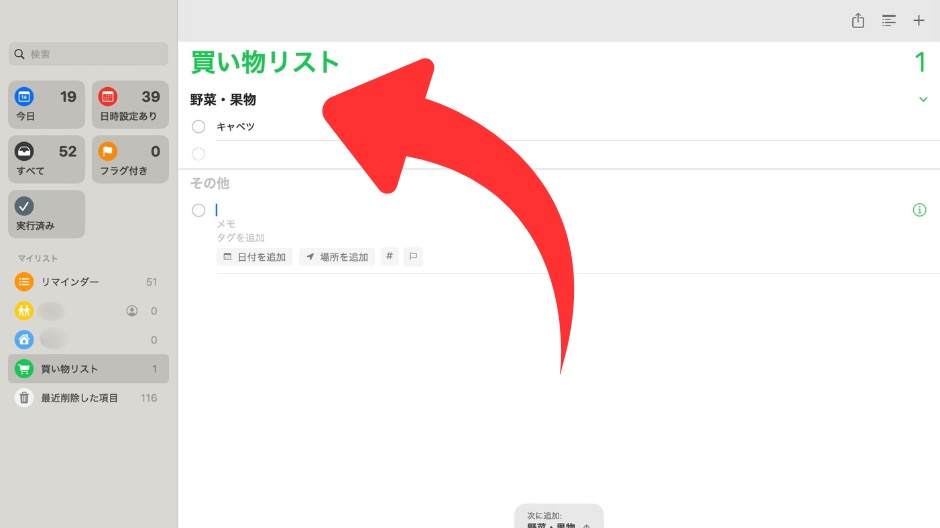Select the yellow family-icon list
The height and width of the screenshot is (528, 940).
88,310
